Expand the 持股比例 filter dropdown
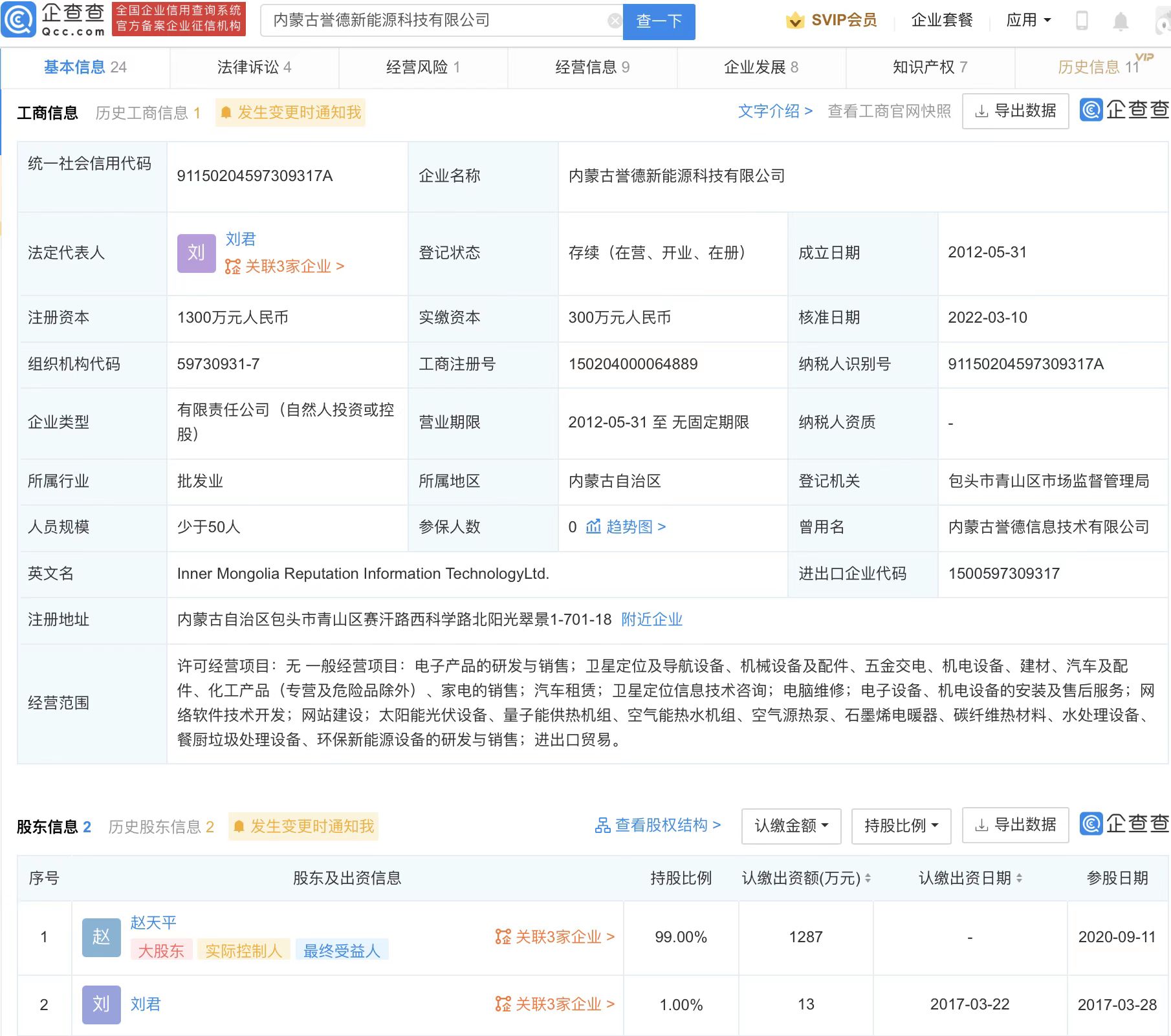 click(901, 826)
